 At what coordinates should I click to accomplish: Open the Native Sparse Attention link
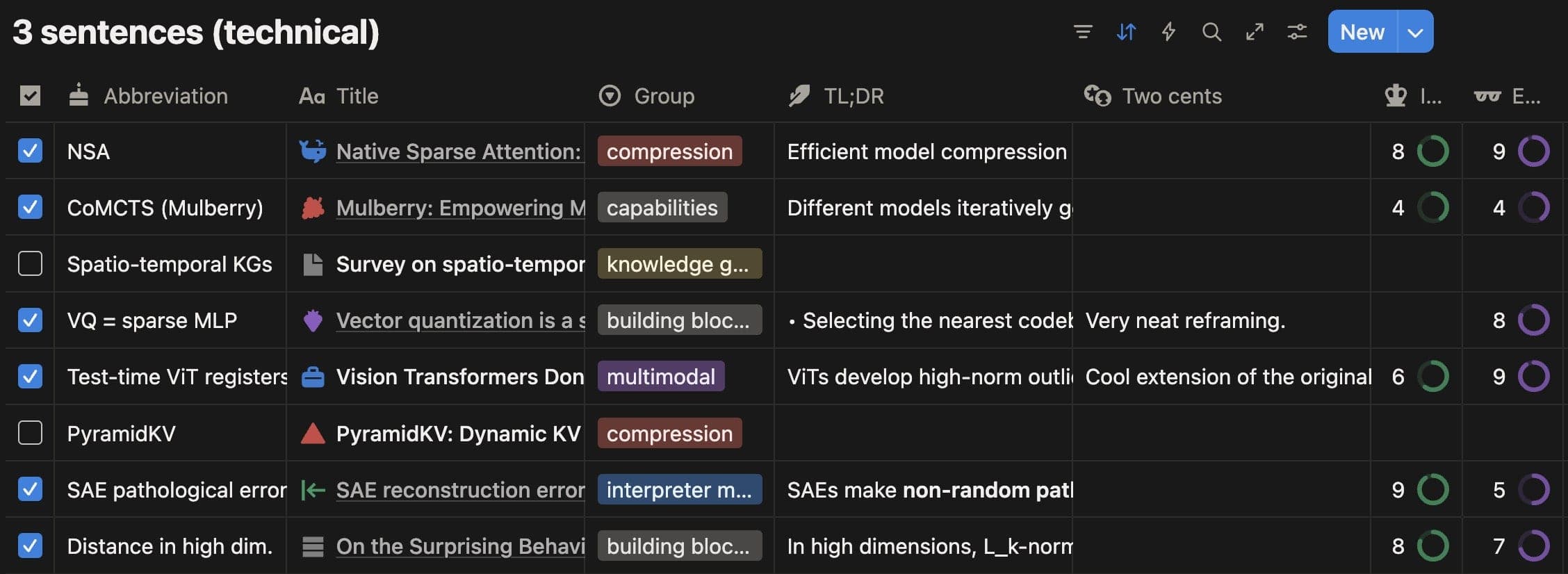point(457,151)
